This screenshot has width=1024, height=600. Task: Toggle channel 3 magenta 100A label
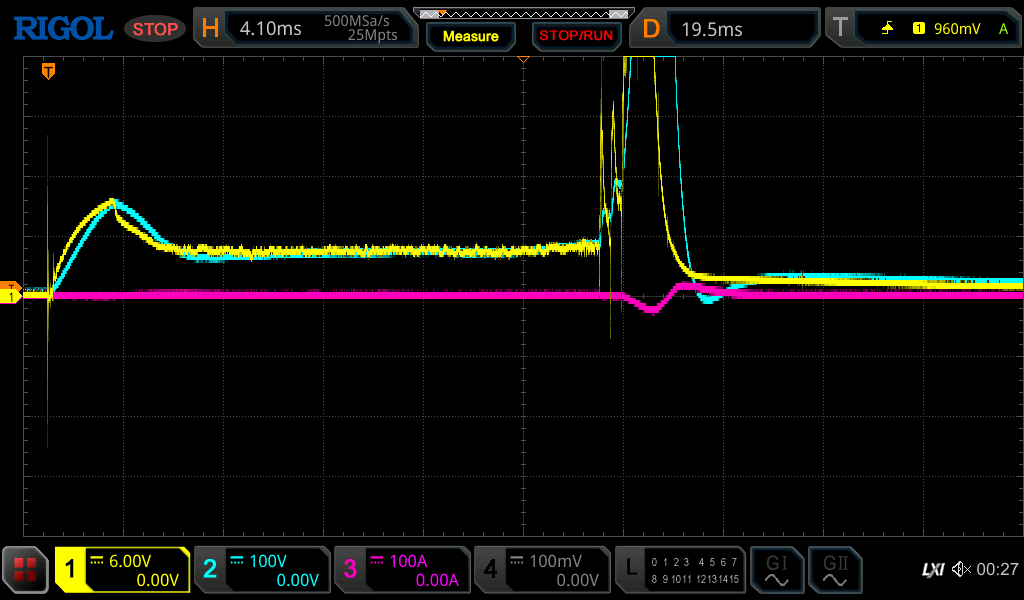tap(401, 570)
